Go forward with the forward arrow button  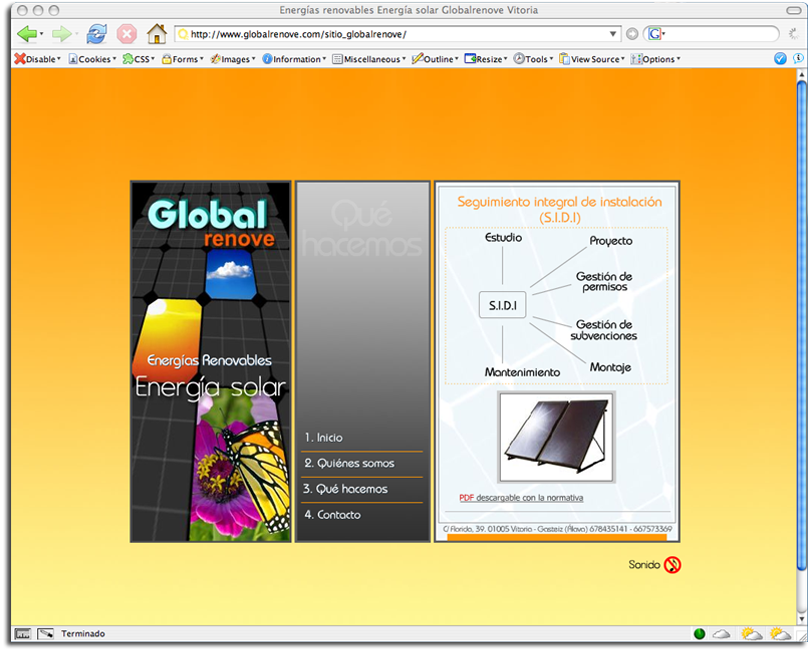pyautogui.click(x=61, y=34)
